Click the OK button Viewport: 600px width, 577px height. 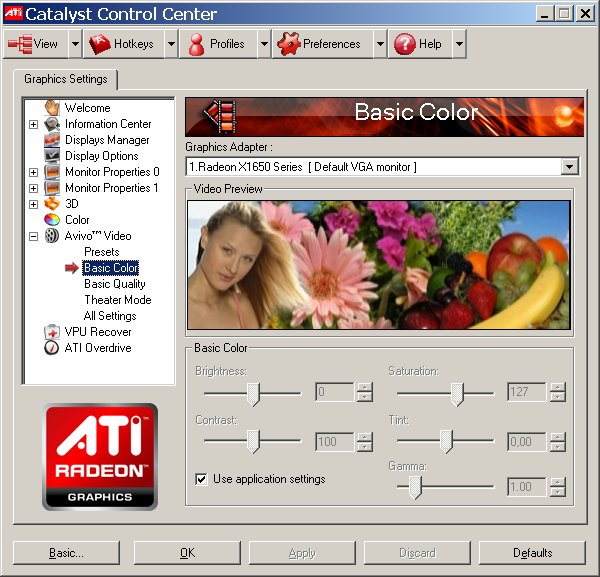188,553
